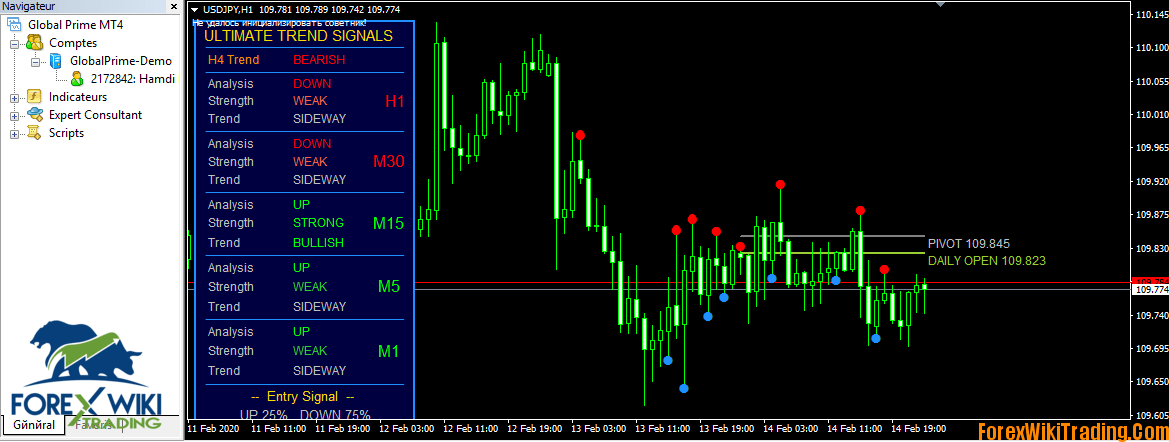The width and height of the screenshot is (1169, 442).
Task: Click the current price tag 109.774
Action: [1150, 289]
